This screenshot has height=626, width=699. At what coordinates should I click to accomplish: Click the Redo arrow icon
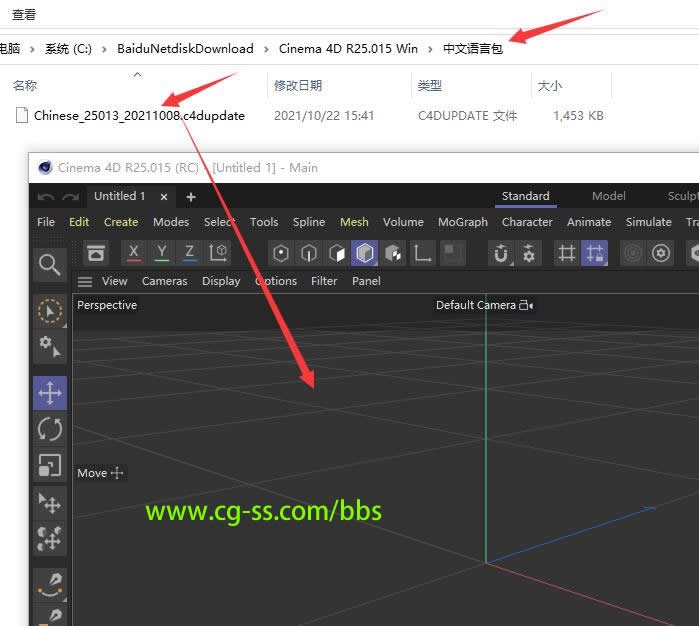point(71,197)
